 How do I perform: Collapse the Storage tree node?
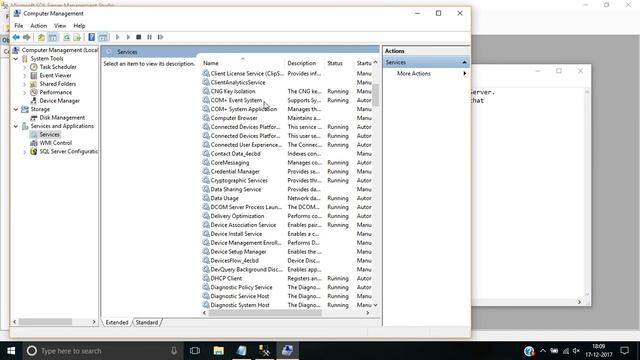[x=16, y=109]
